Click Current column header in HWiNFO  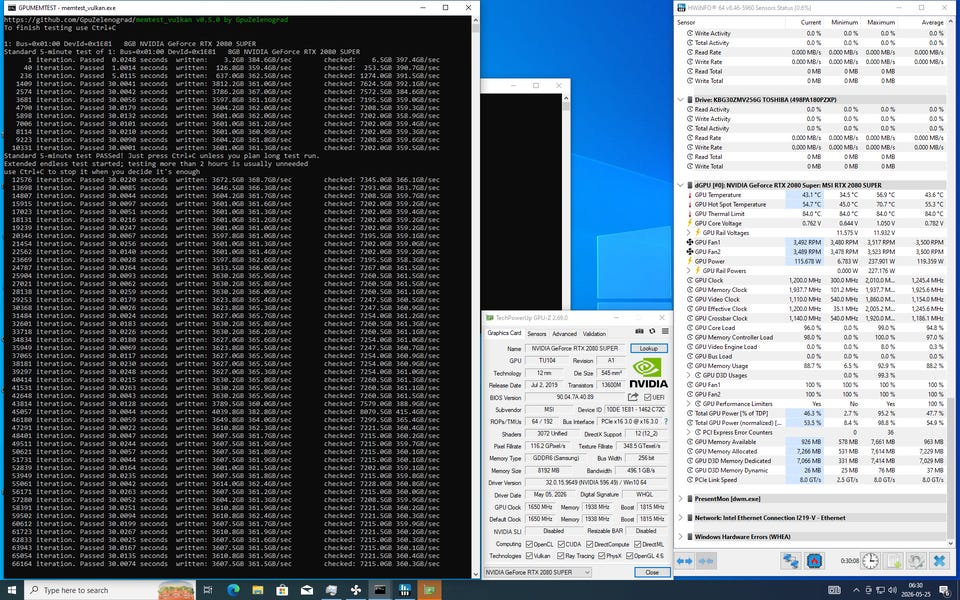(811, 22)
